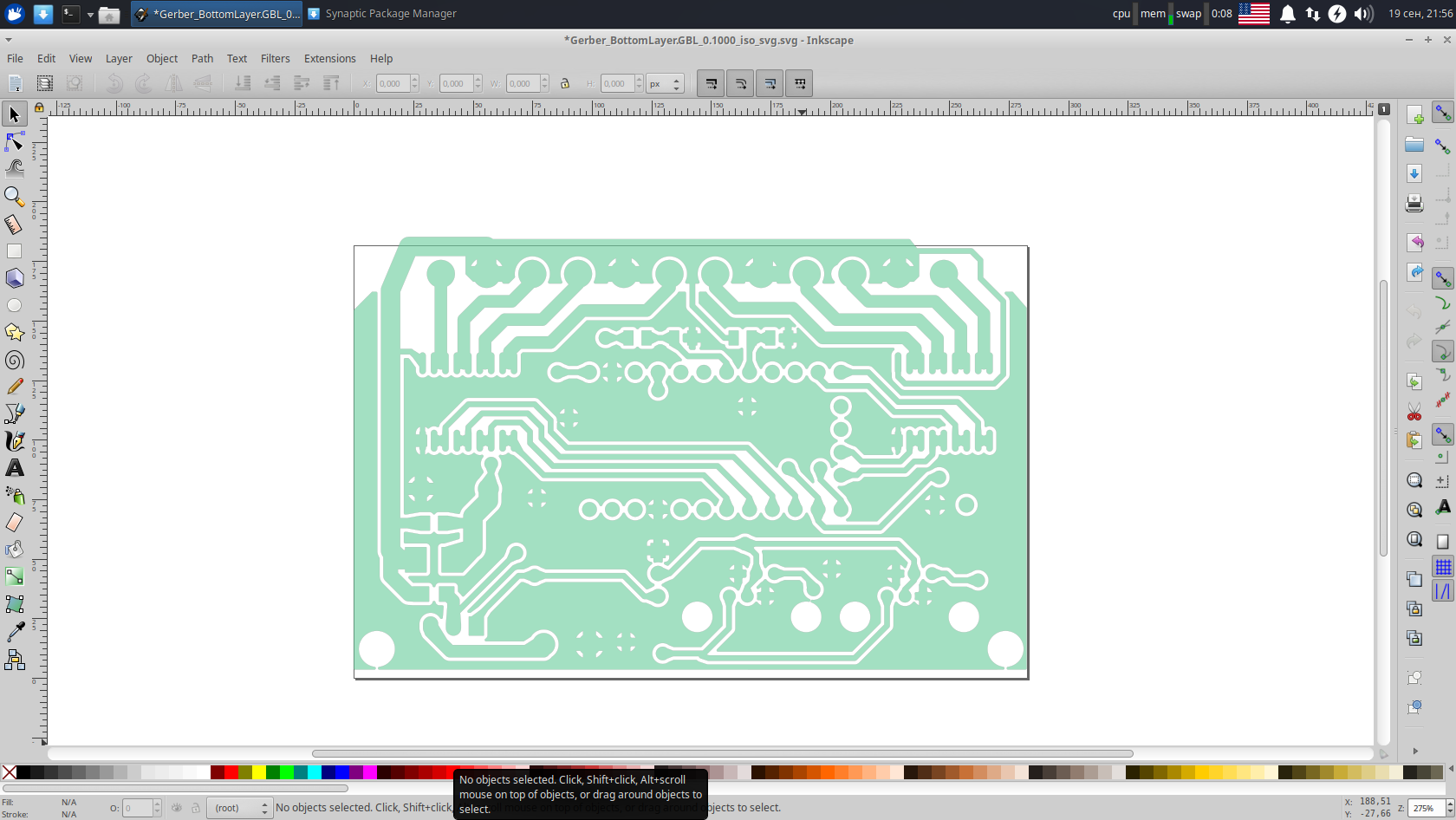Open the (root) layer dropdown
Image resolution: width=1456 pixels, height=820 pixels.
[x=239, y=808]
